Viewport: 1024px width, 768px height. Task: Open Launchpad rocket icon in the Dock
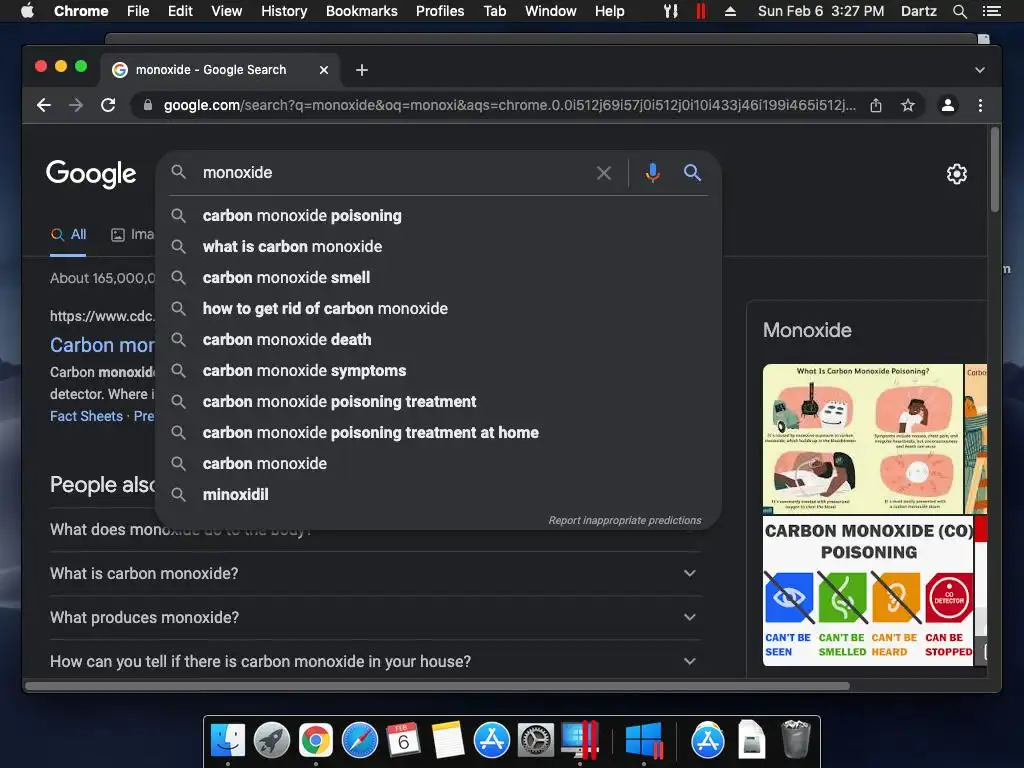click(x=272, y=741)
